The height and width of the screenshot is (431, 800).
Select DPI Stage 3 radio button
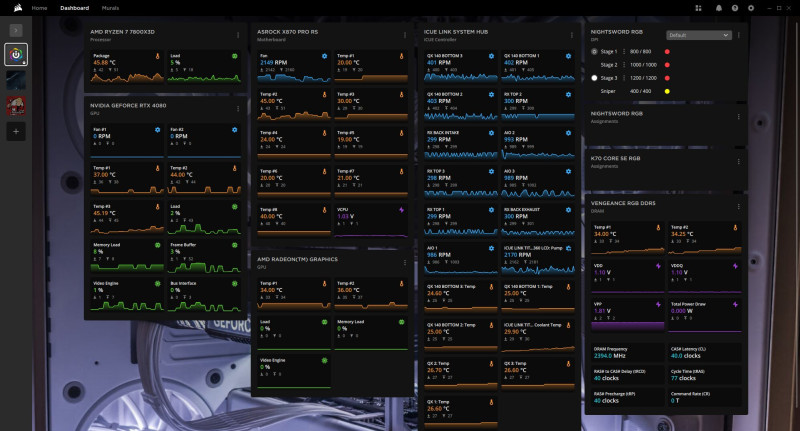pos(594,78)
